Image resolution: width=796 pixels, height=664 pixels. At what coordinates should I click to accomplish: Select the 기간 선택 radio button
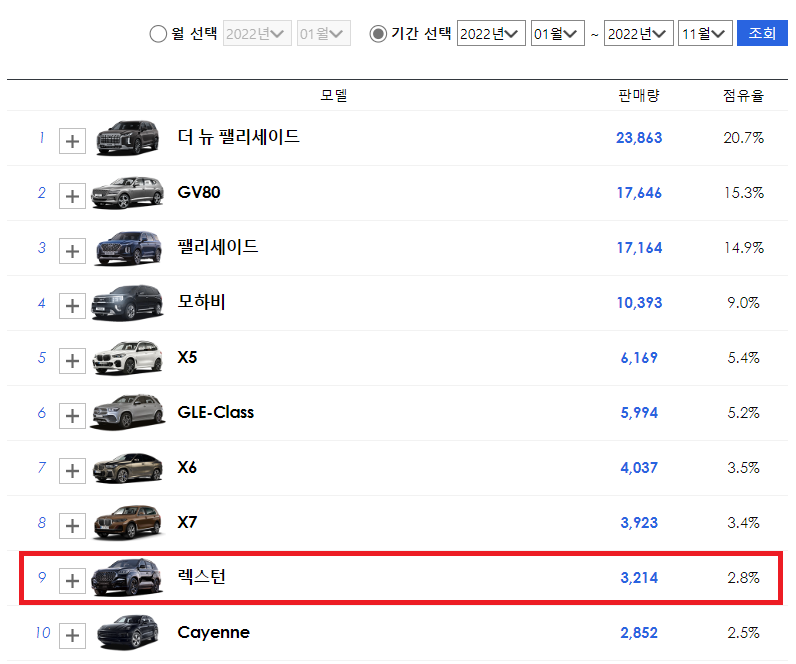pos(378,34)
